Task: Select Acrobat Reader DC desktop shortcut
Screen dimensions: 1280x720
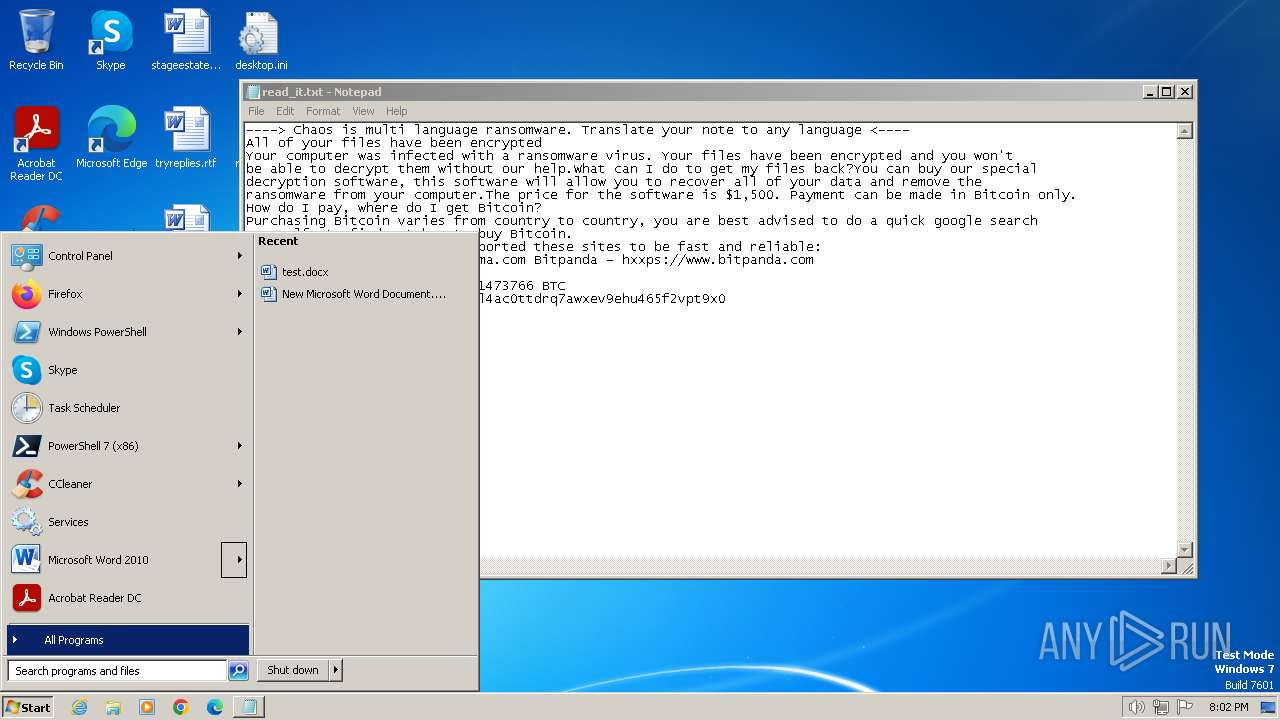Action: (36, 144)
